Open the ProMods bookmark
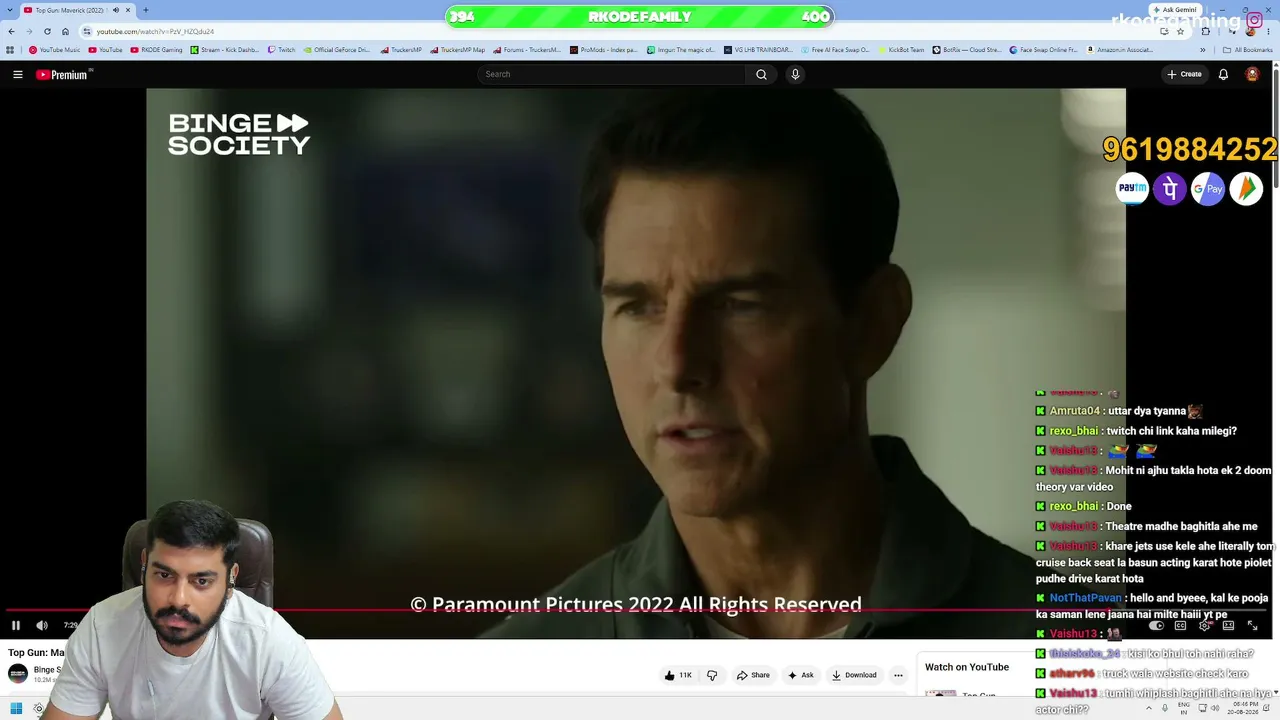The width and height of the screenshot is (1280, 720). tap(604, 50)
